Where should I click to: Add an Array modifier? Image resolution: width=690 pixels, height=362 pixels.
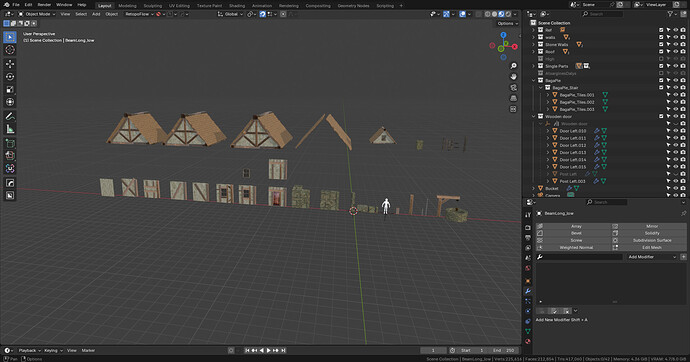pos(573,226)
